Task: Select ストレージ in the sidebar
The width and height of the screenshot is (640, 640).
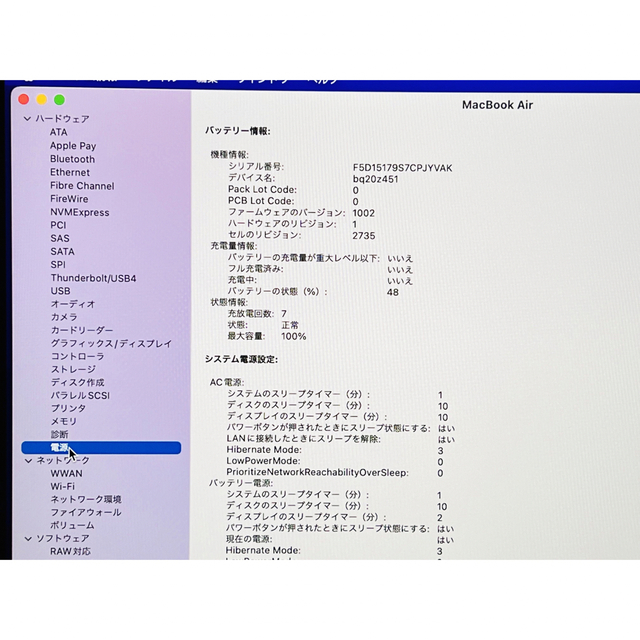Action: click(73, 369)
